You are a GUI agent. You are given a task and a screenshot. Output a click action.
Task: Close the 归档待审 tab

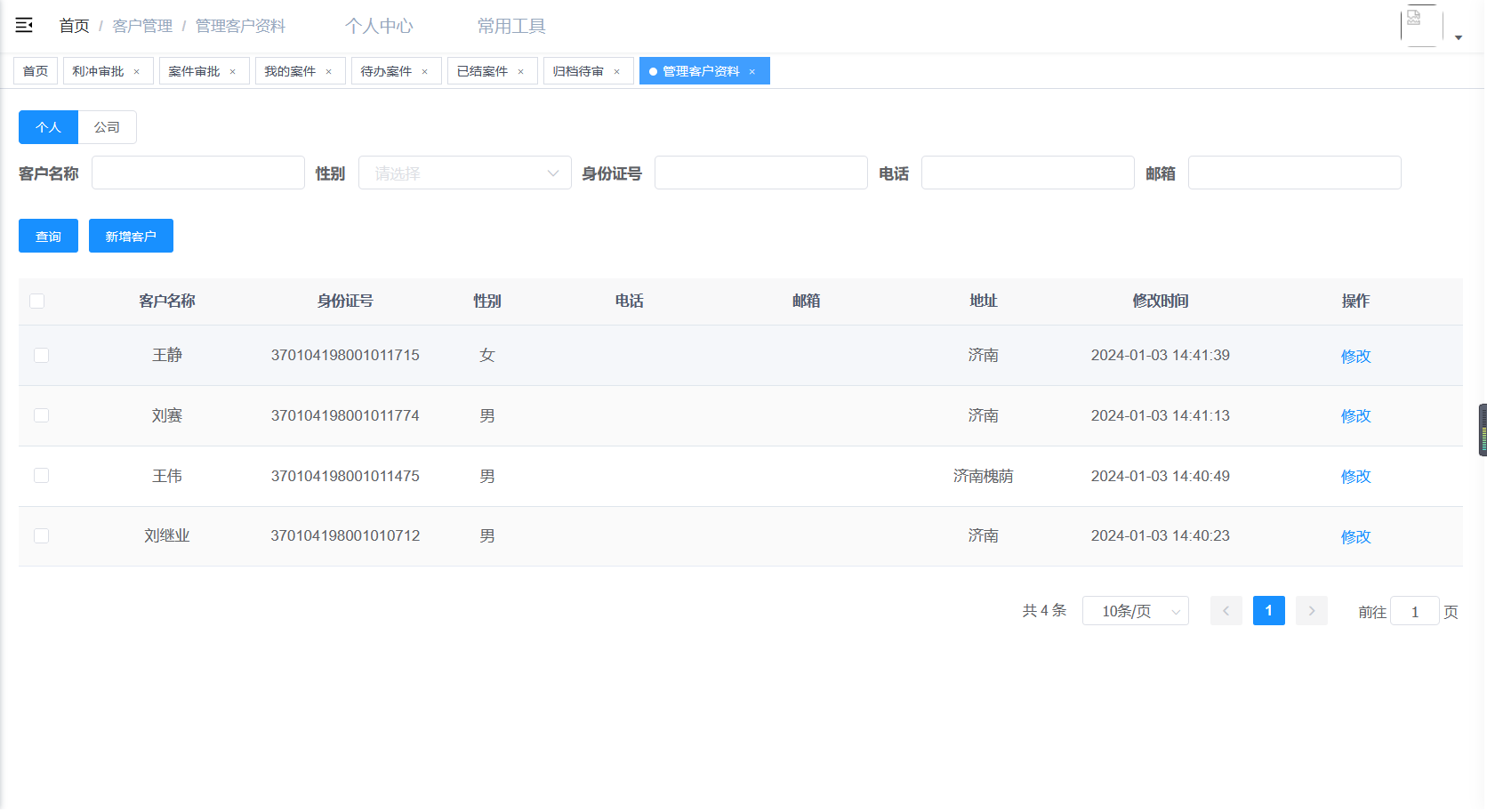point(617,72)
